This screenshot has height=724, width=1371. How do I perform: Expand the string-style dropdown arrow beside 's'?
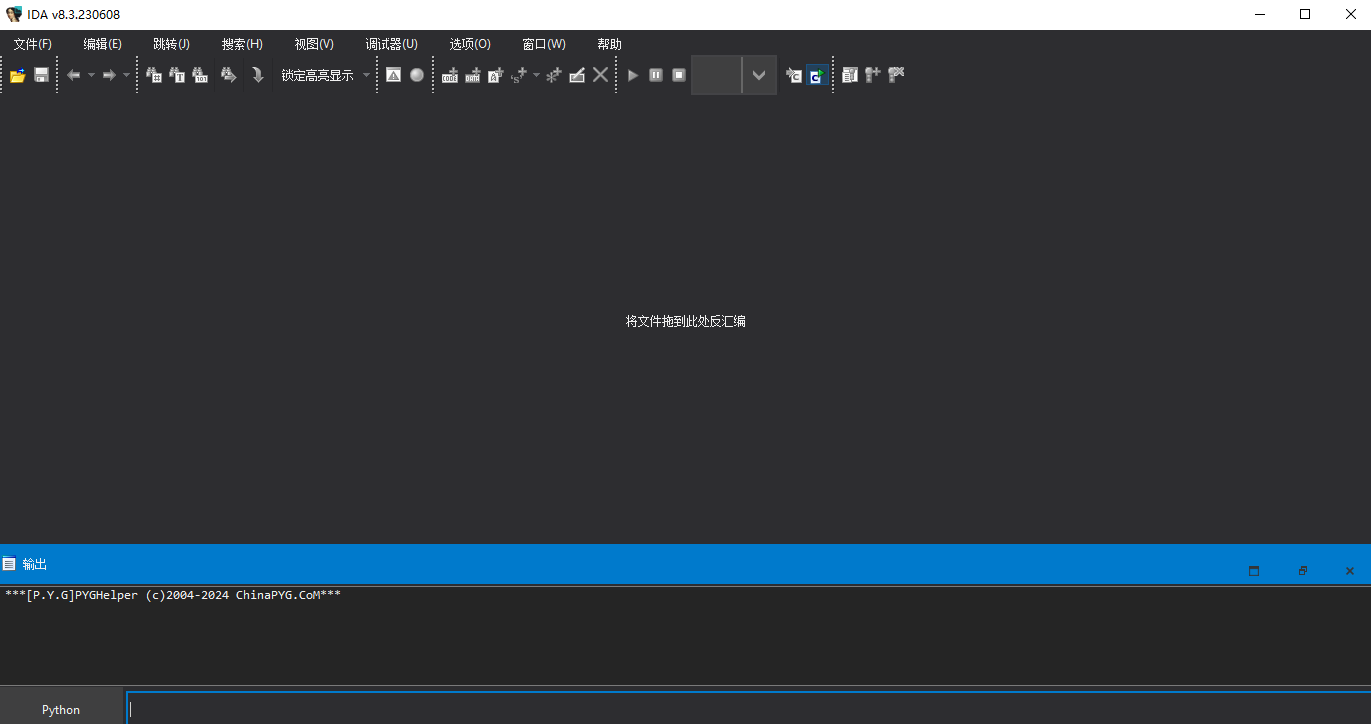coord(536,75)
